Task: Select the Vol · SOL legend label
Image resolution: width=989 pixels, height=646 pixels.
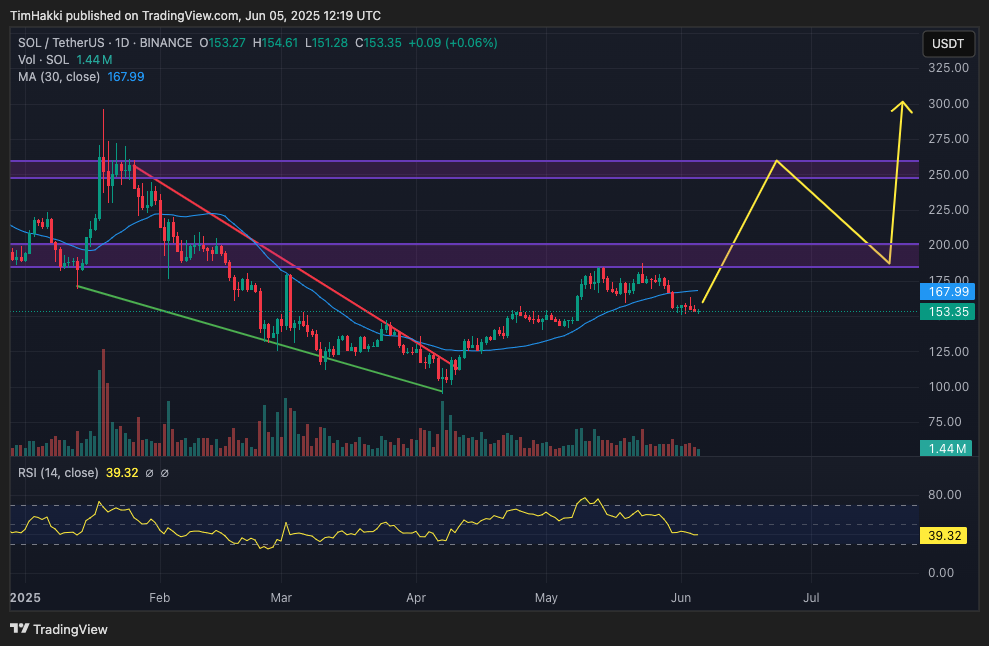Action: coord(44,60)
